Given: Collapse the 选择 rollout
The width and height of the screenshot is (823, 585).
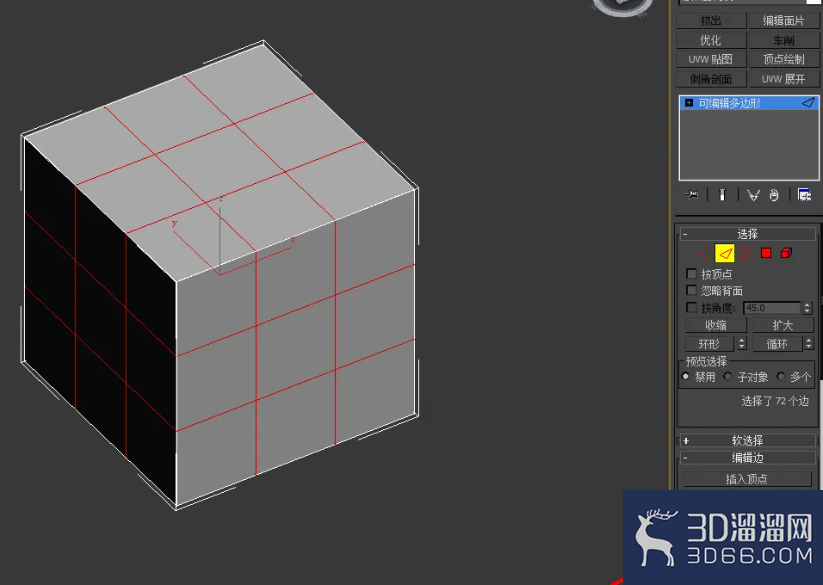Looking at the screenshot, I should click(x=748, y=234).
